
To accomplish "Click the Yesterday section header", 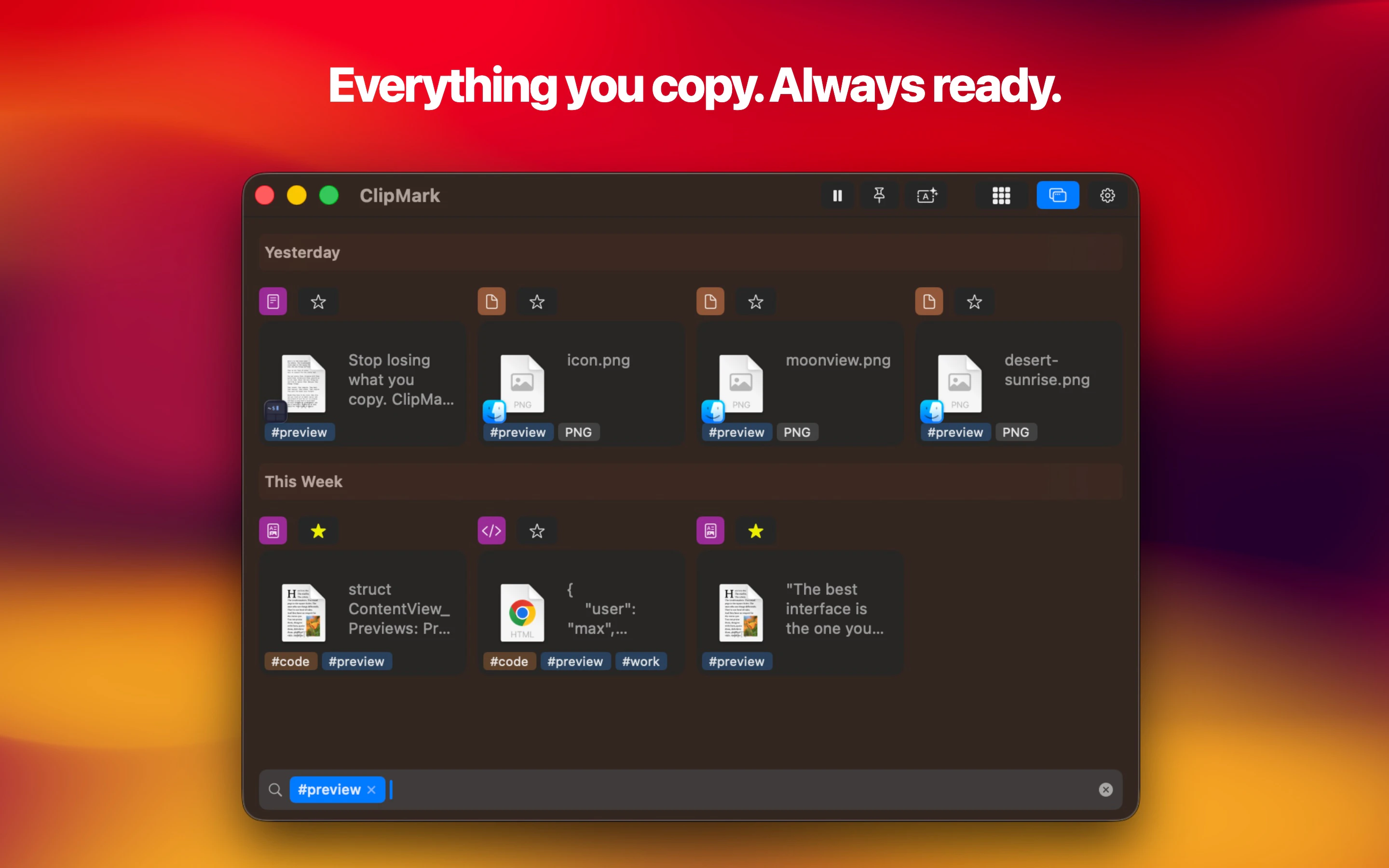I will (x=302, y=253).
